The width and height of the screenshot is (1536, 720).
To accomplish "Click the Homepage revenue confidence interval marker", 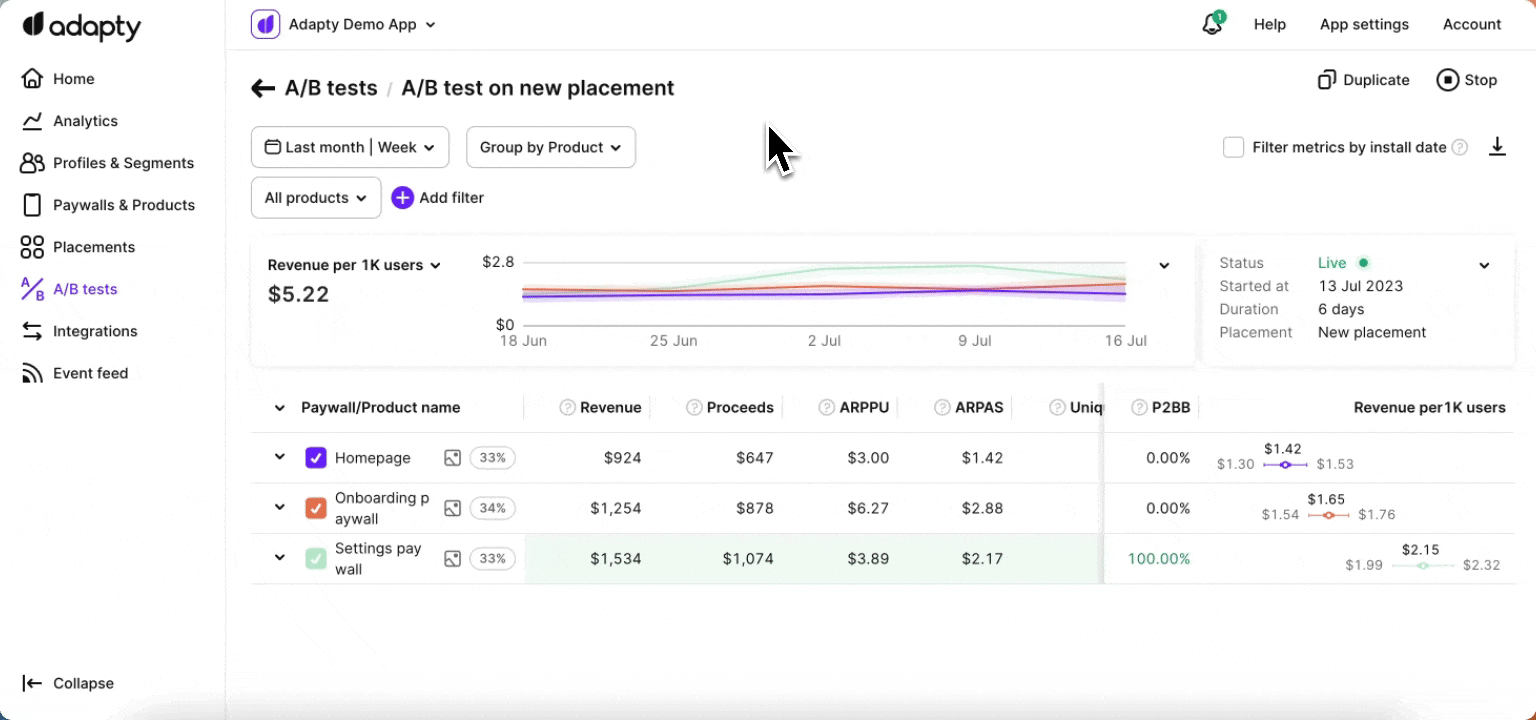I will coord(1286,465).
